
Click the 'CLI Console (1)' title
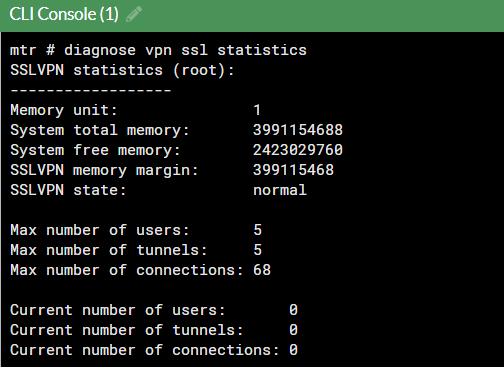[64, 14]
